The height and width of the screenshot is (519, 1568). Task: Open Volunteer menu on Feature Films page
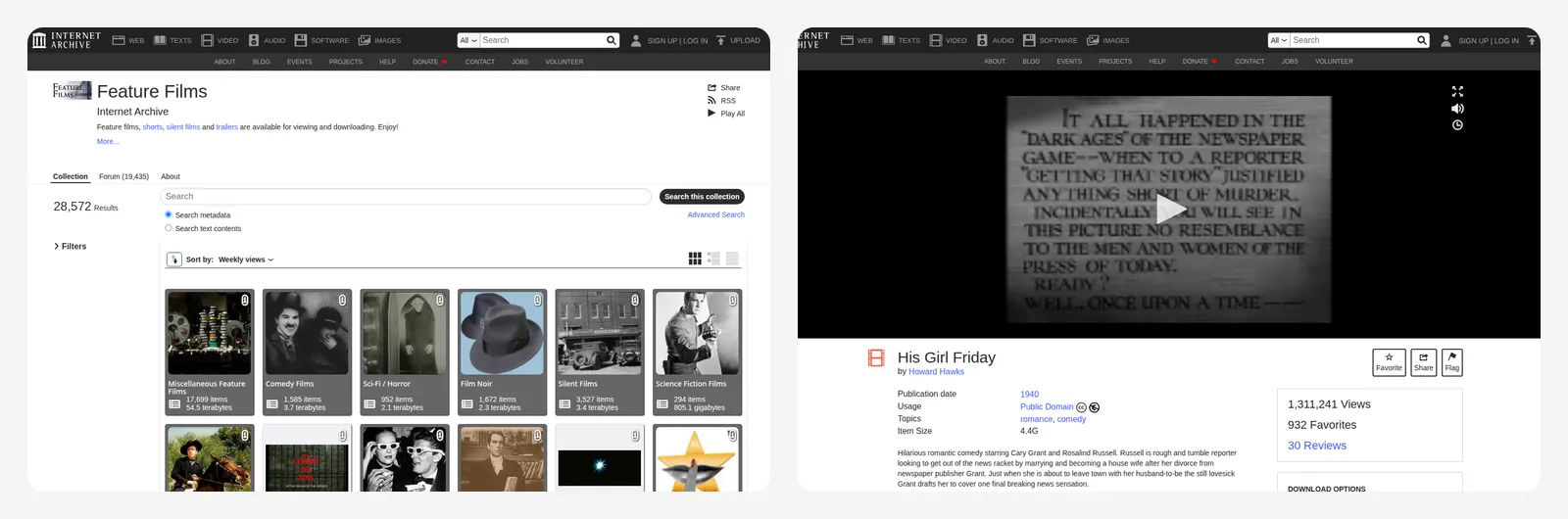coord(564,62)
